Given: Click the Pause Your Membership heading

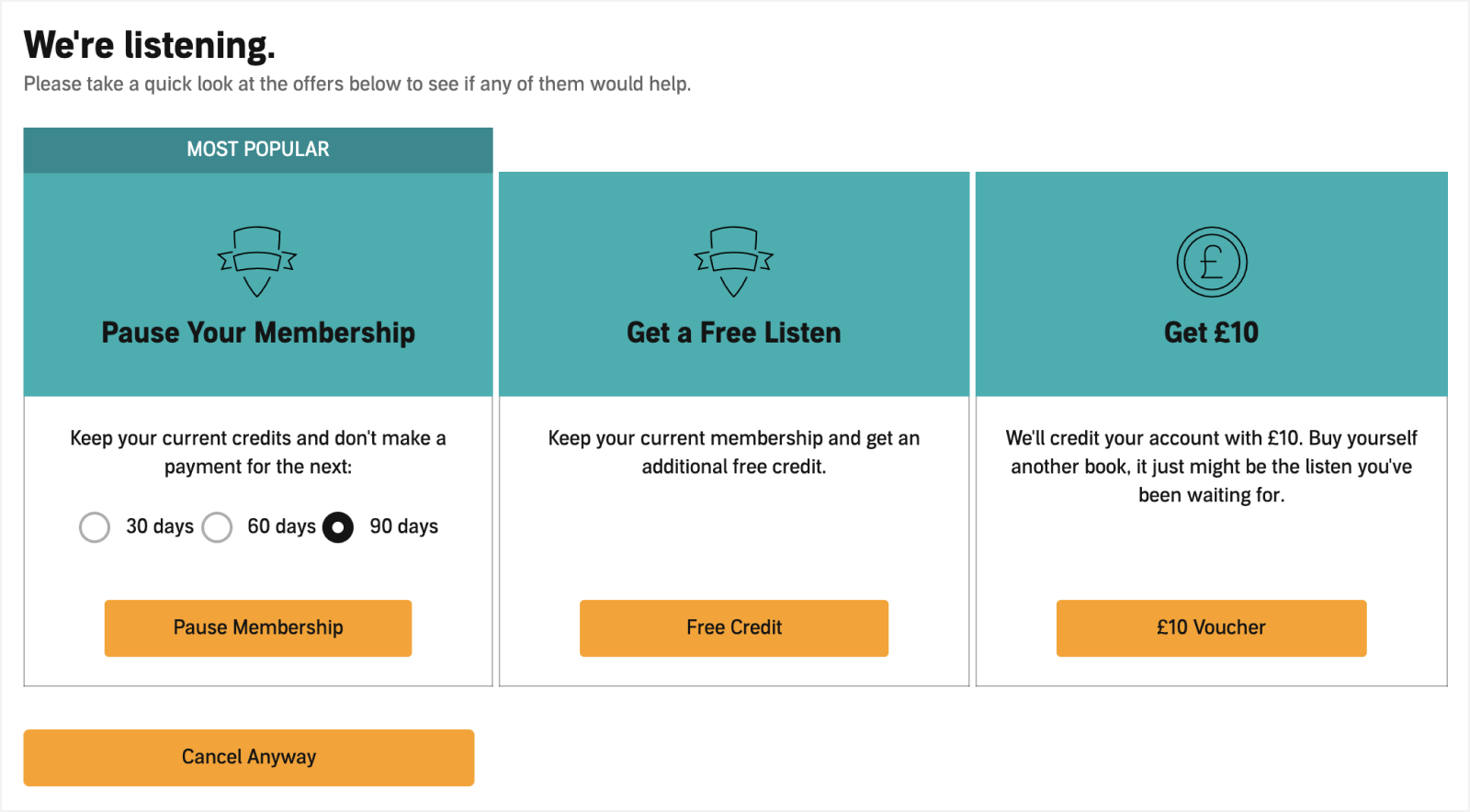Looking at the screenshot, I should [258, 333].
